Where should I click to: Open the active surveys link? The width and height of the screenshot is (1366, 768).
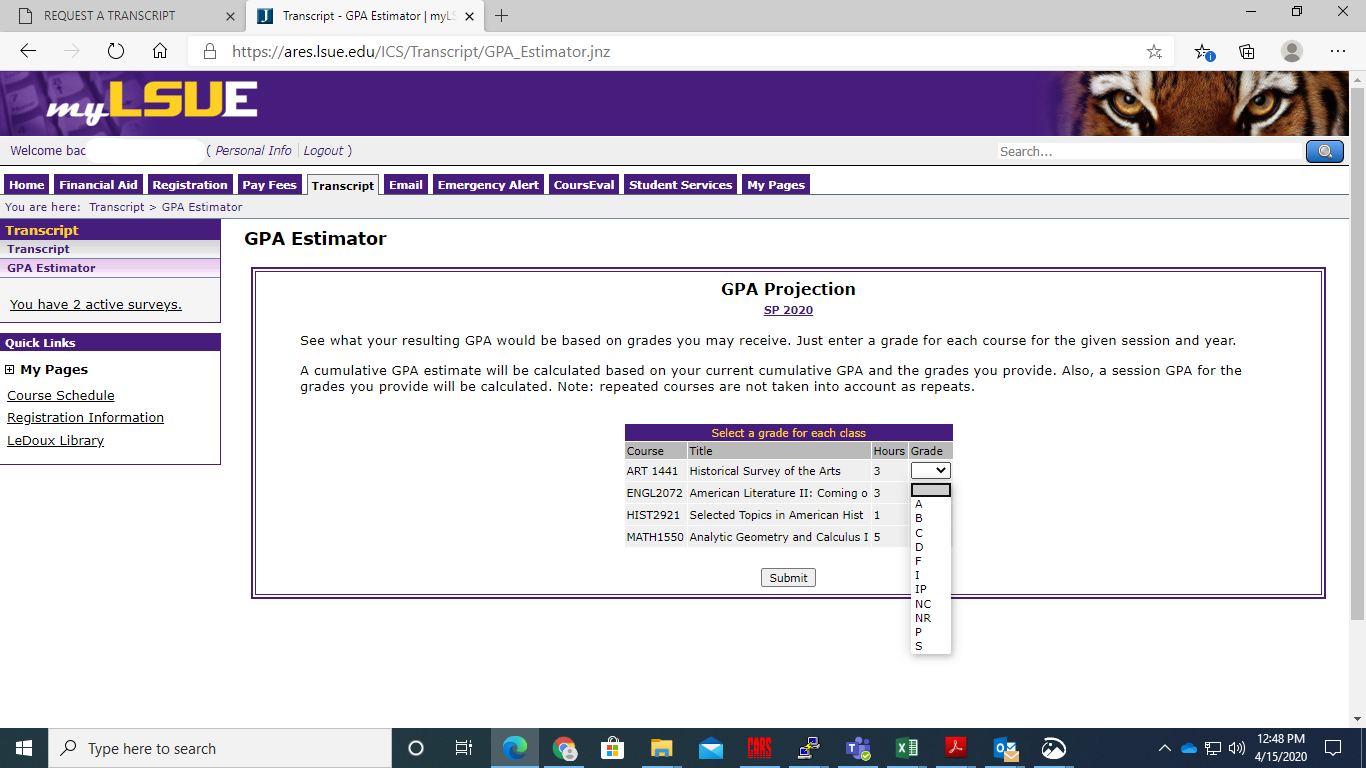point(96,305)
